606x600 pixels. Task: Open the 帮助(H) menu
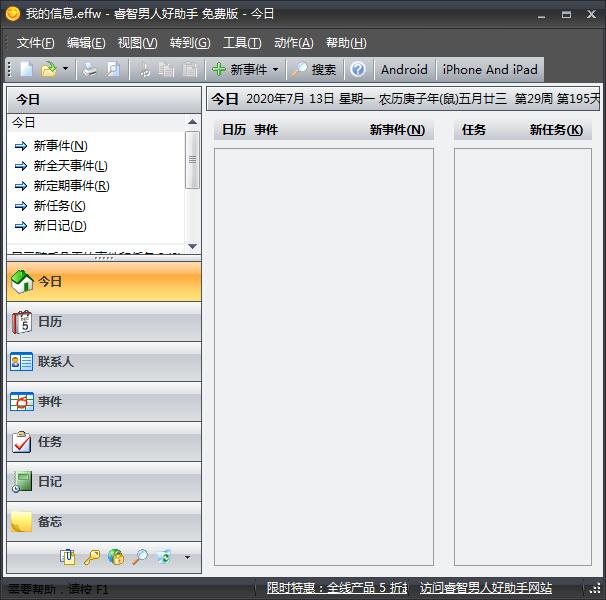[x=346, y=43]
